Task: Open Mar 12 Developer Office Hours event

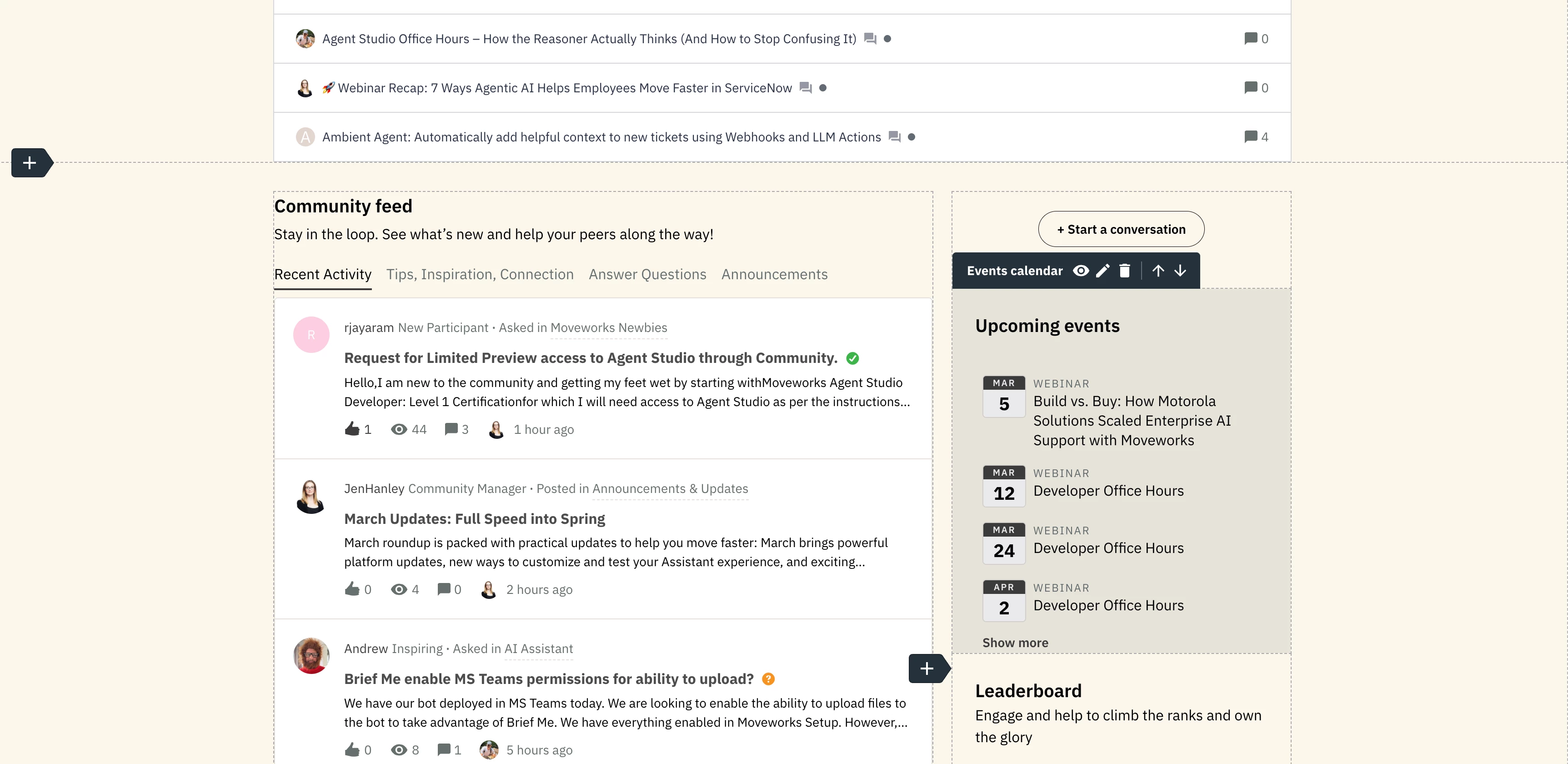Action: pyautogui.click(x=1108, y=491)
